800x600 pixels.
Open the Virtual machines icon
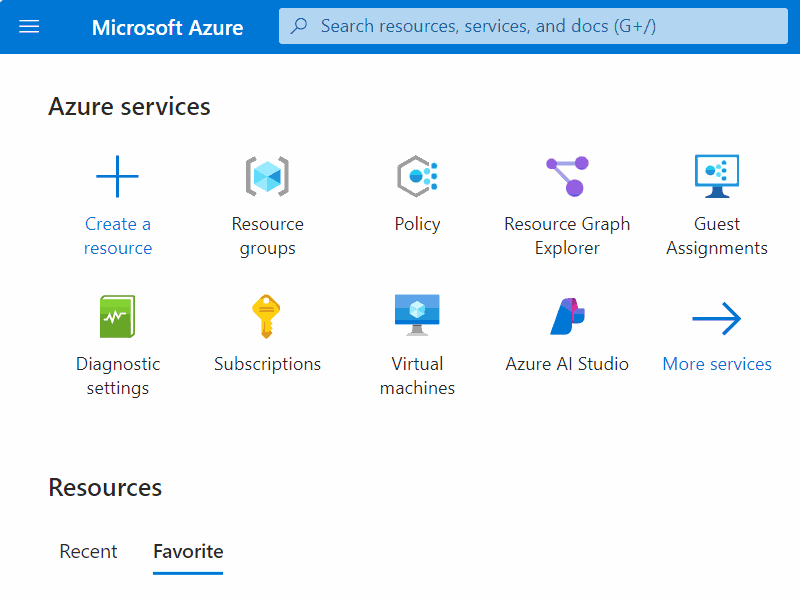coord(417,315)
